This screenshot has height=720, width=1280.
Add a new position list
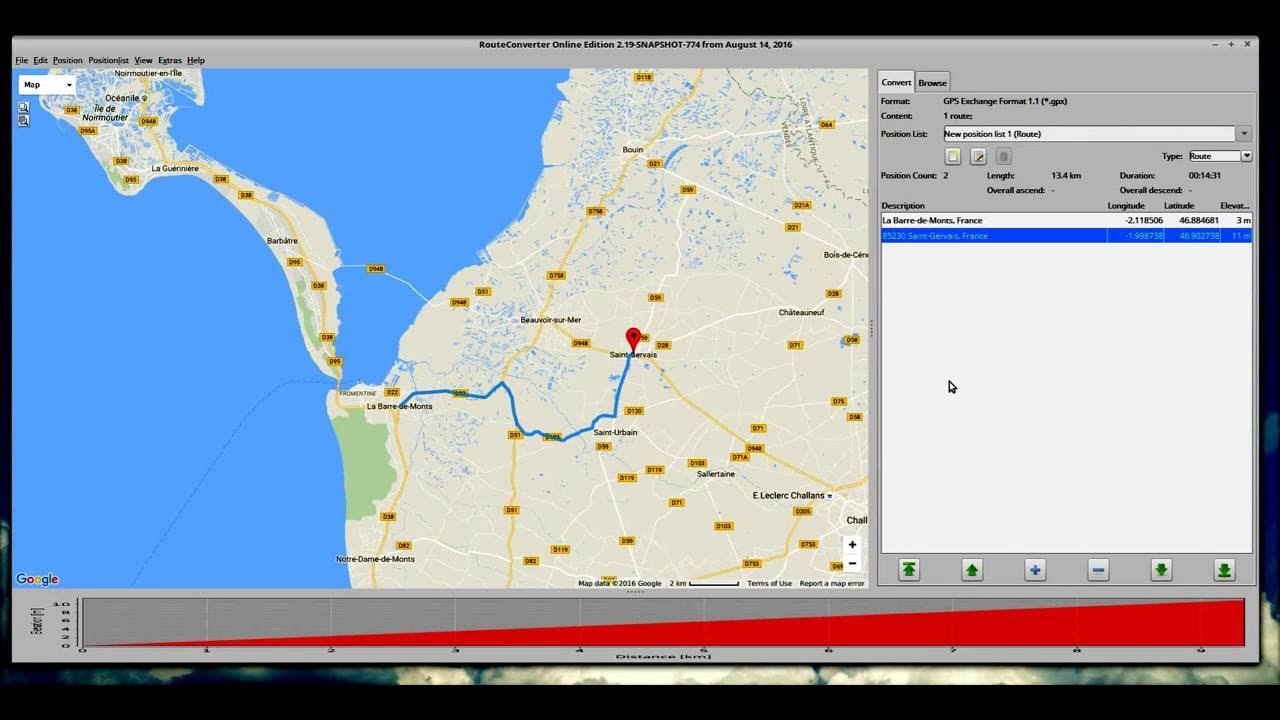953,156
